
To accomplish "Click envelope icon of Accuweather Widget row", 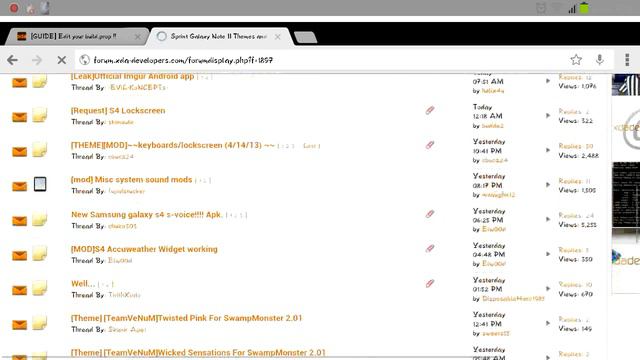I will [19, 256].
